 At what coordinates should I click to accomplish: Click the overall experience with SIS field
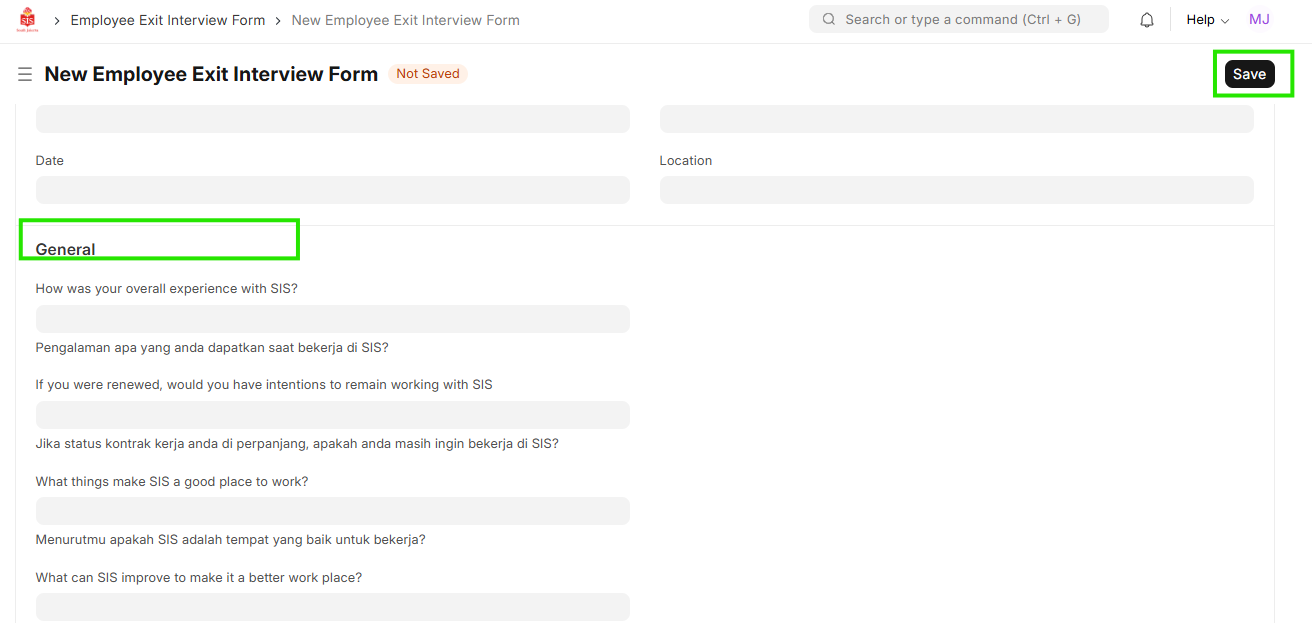[333, 319]
